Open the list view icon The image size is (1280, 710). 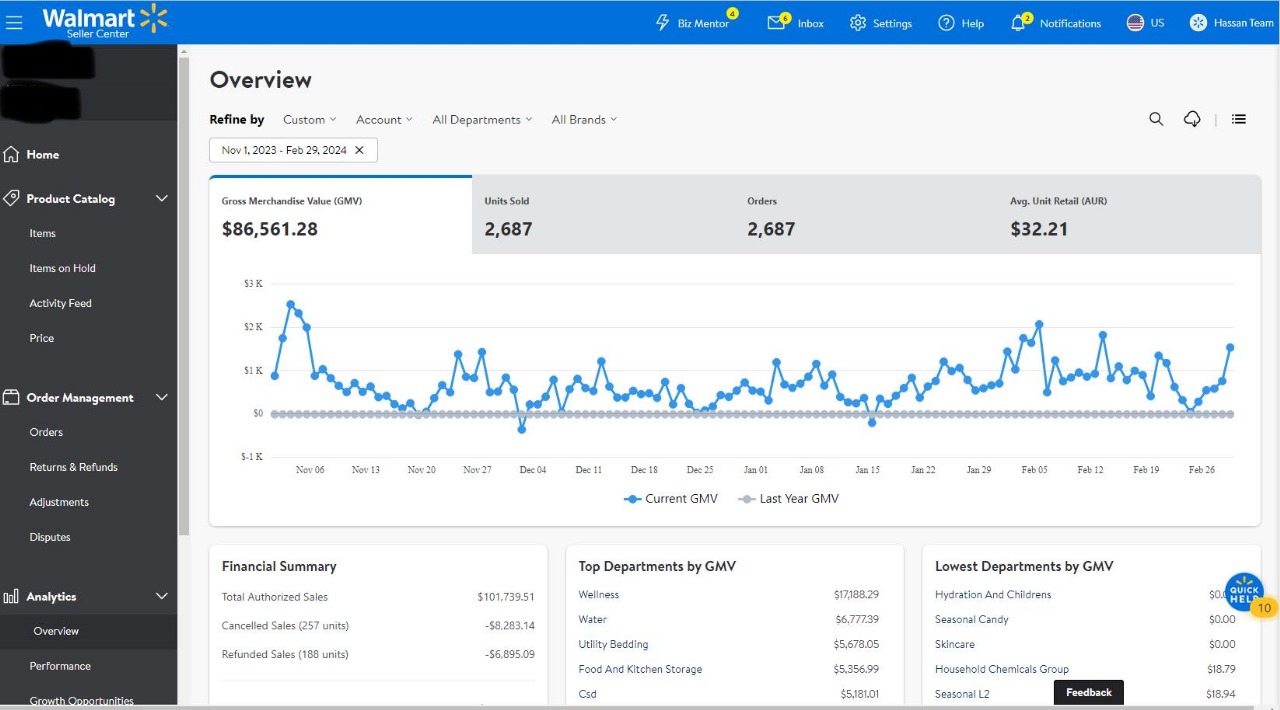point(1239,119)
